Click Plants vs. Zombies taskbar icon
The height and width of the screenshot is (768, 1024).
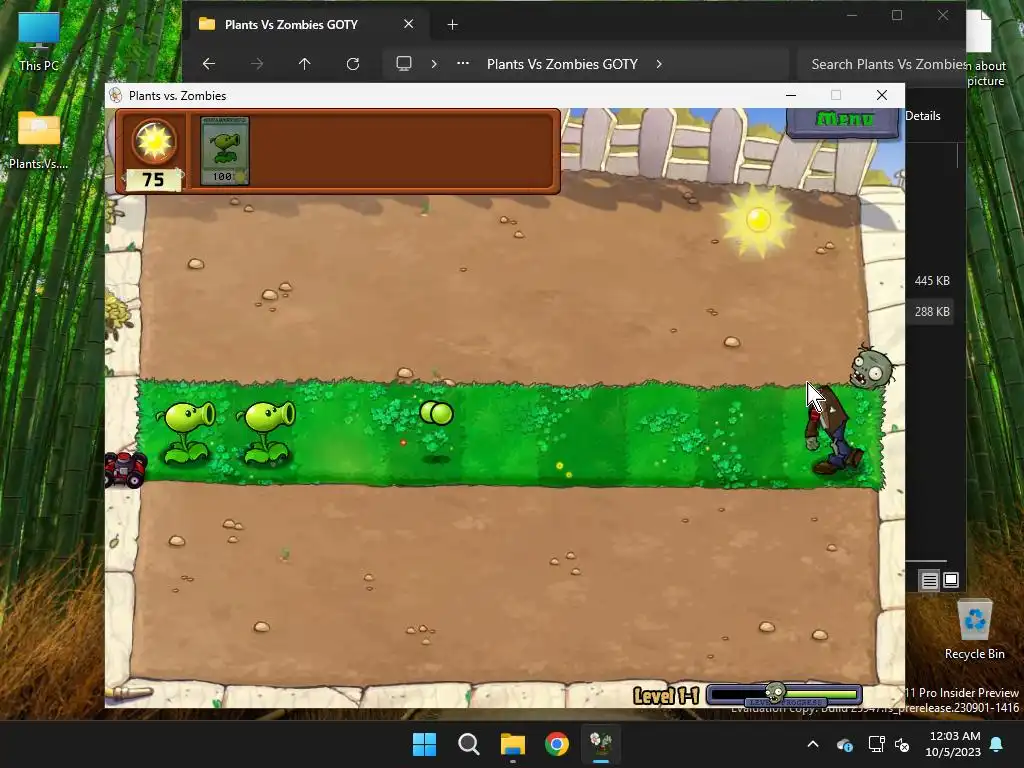[x=601, y=744]
